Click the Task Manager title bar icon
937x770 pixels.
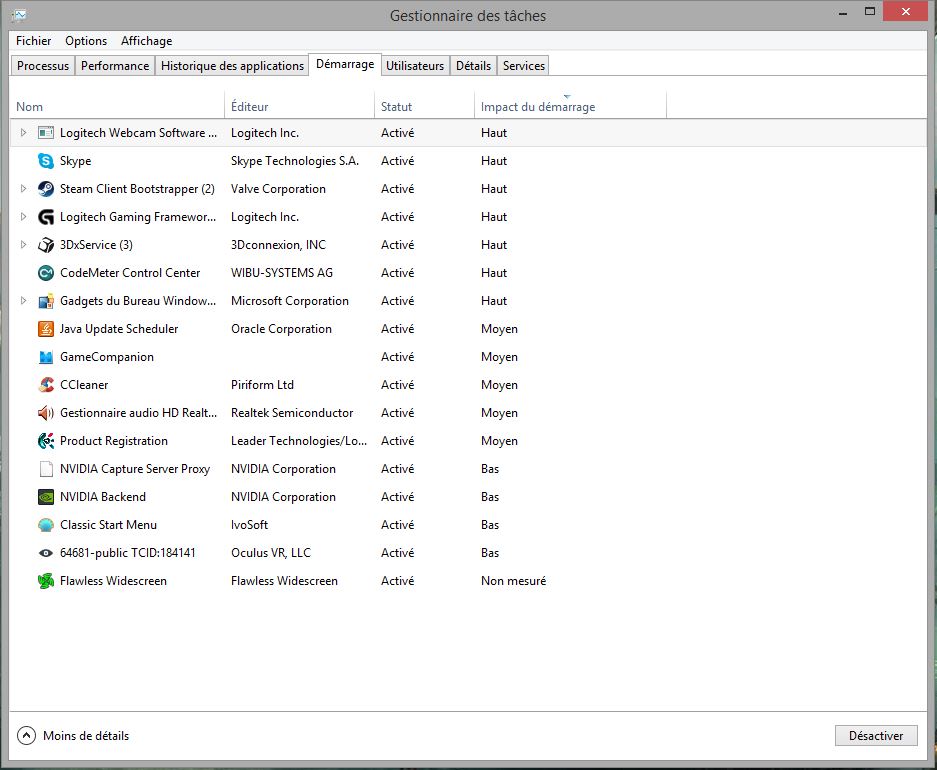19,15
